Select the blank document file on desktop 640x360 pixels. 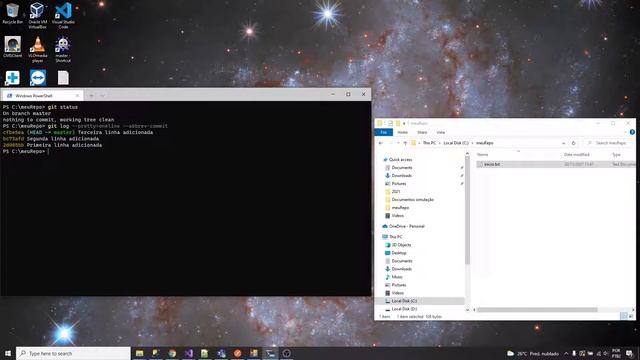(x=63, y=78)
